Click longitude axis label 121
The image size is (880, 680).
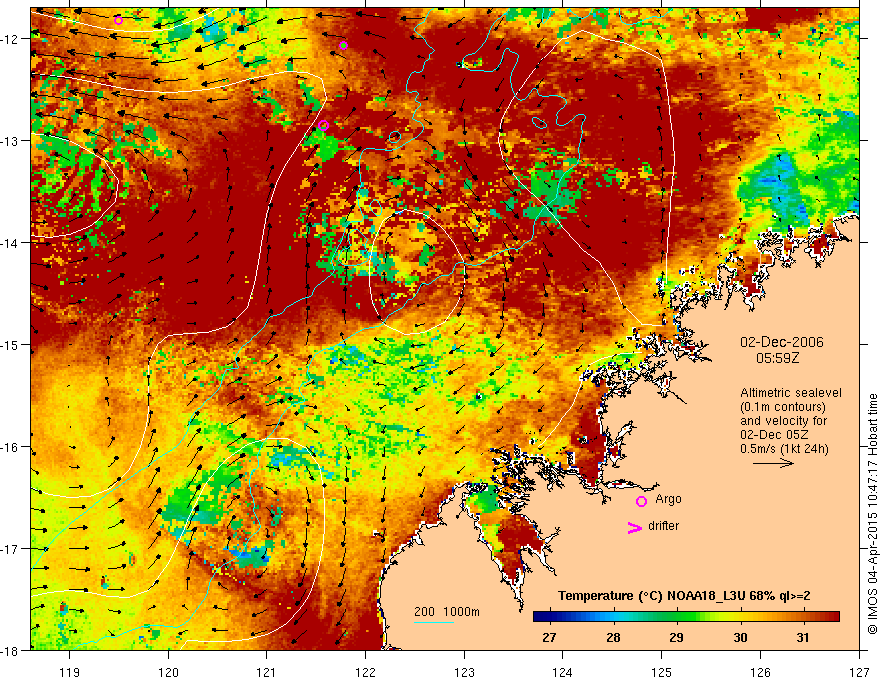267,672
